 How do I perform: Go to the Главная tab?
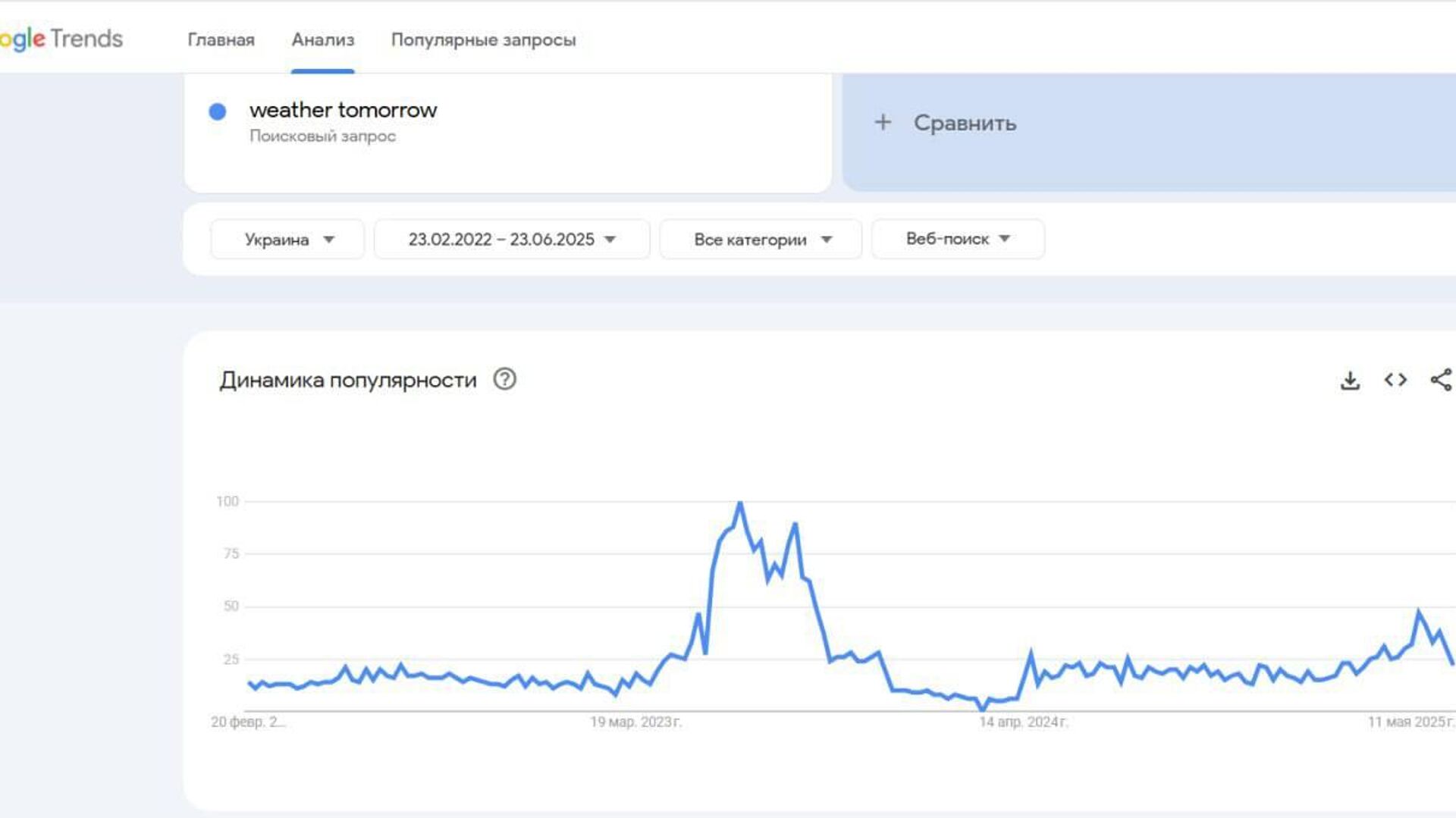221,39
